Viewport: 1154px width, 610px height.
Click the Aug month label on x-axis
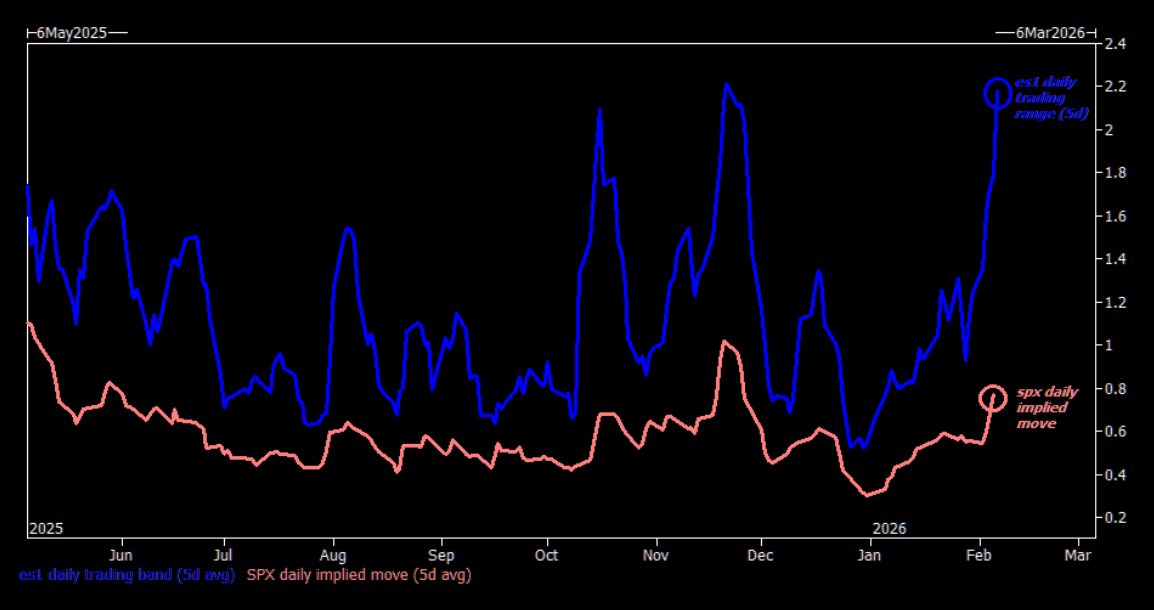pos(332,554)
